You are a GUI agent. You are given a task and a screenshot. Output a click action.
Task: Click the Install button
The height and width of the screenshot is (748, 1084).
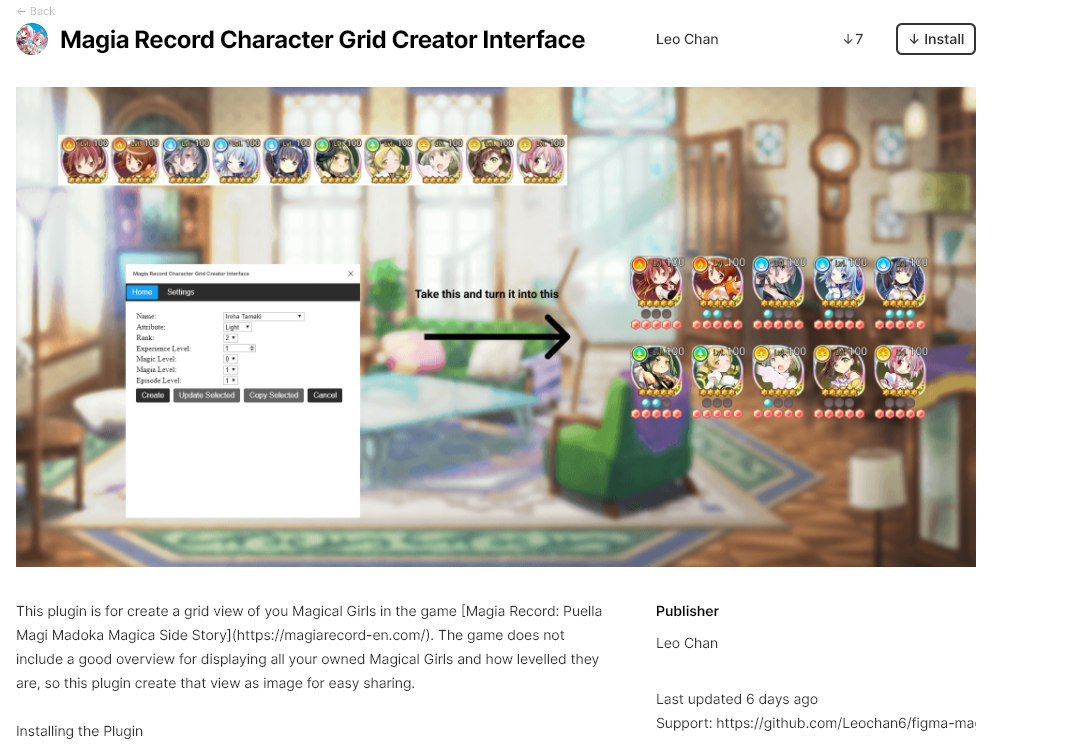click(x=935, y=39)
